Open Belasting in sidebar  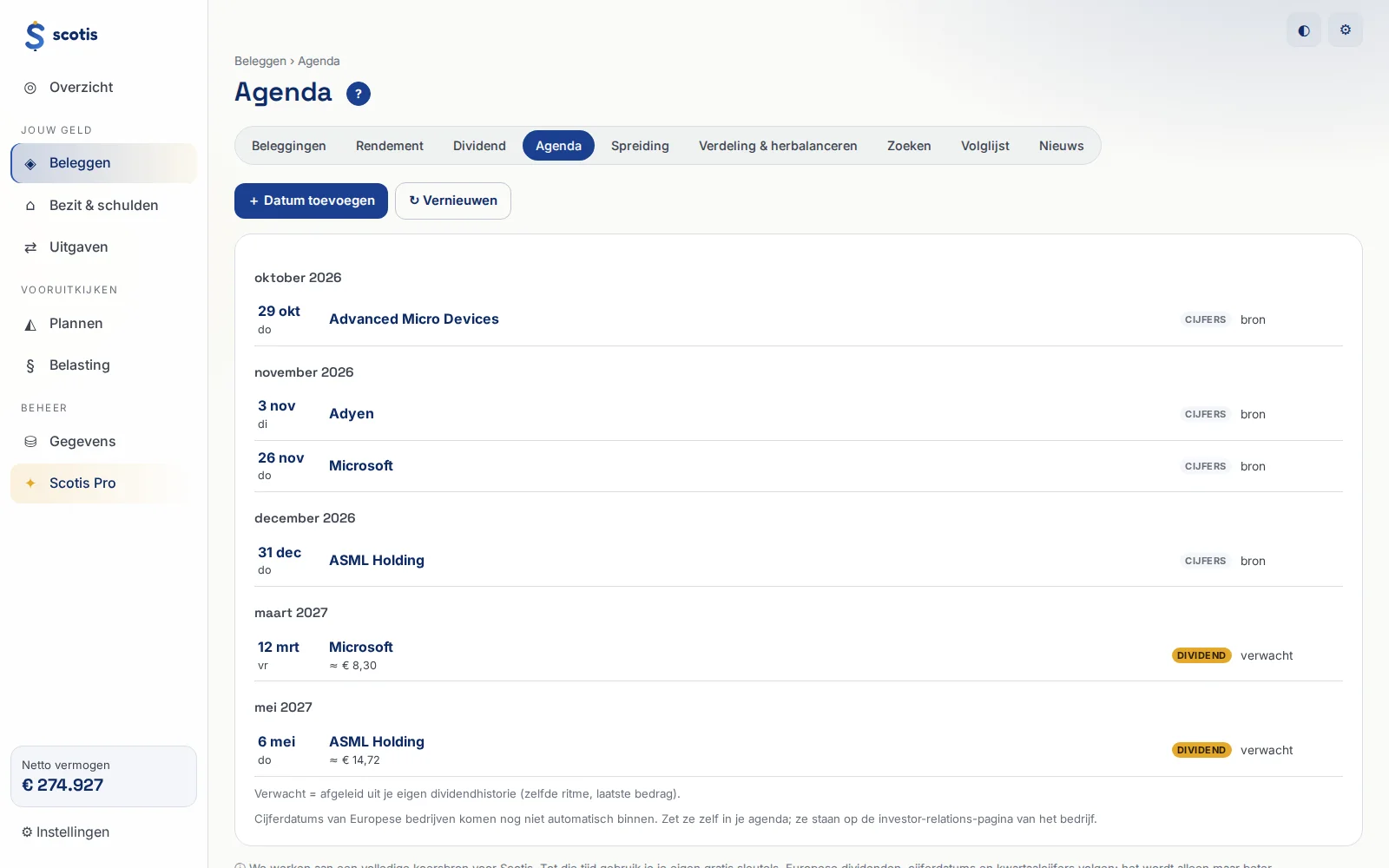point(103,365)
